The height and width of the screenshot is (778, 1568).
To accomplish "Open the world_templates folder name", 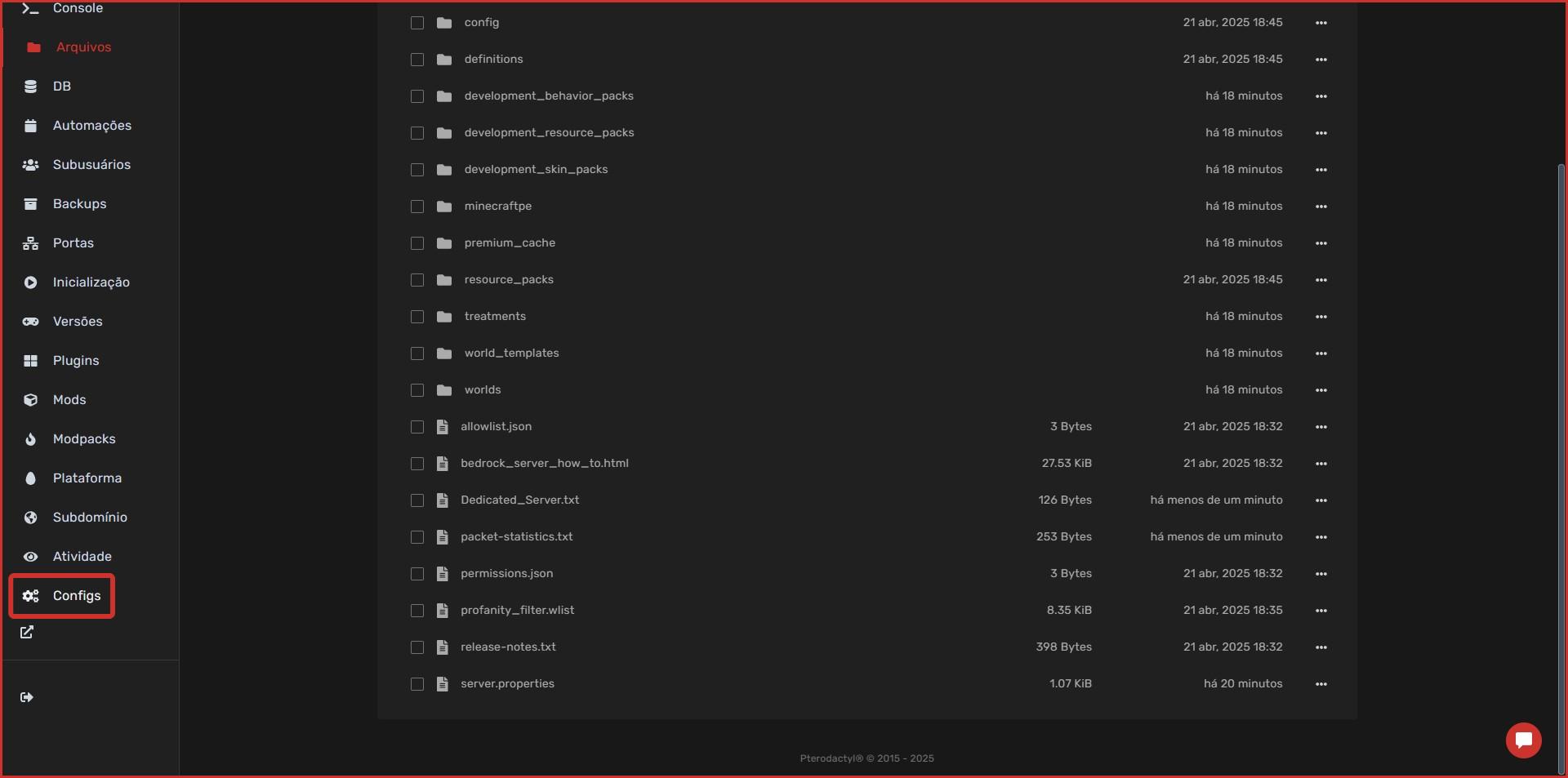I will point(511,353).
